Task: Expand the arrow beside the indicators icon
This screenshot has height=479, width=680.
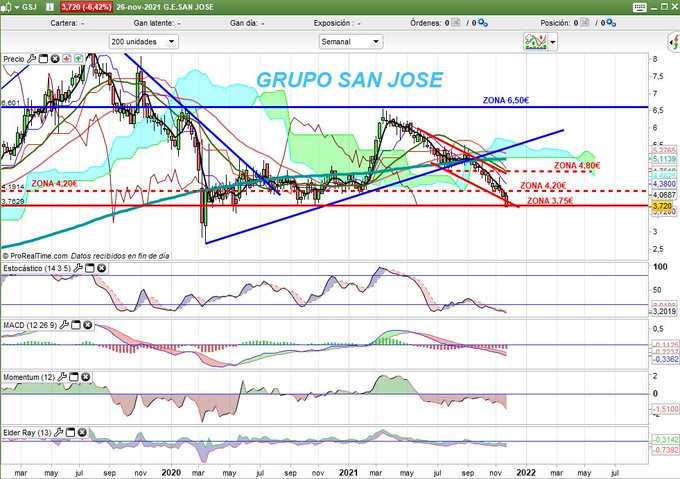Action: click(552, 42)
